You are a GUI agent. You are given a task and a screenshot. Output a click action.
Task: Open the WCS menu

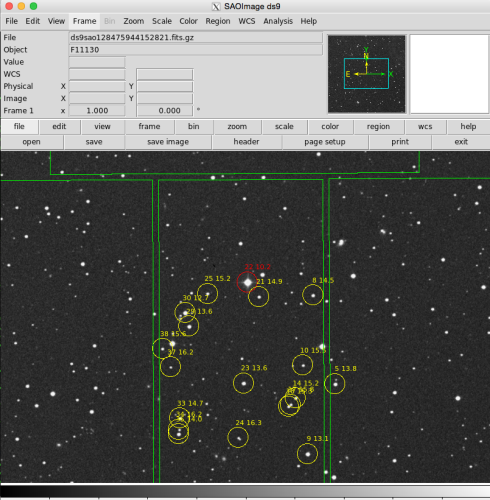(x=247, y=21)
